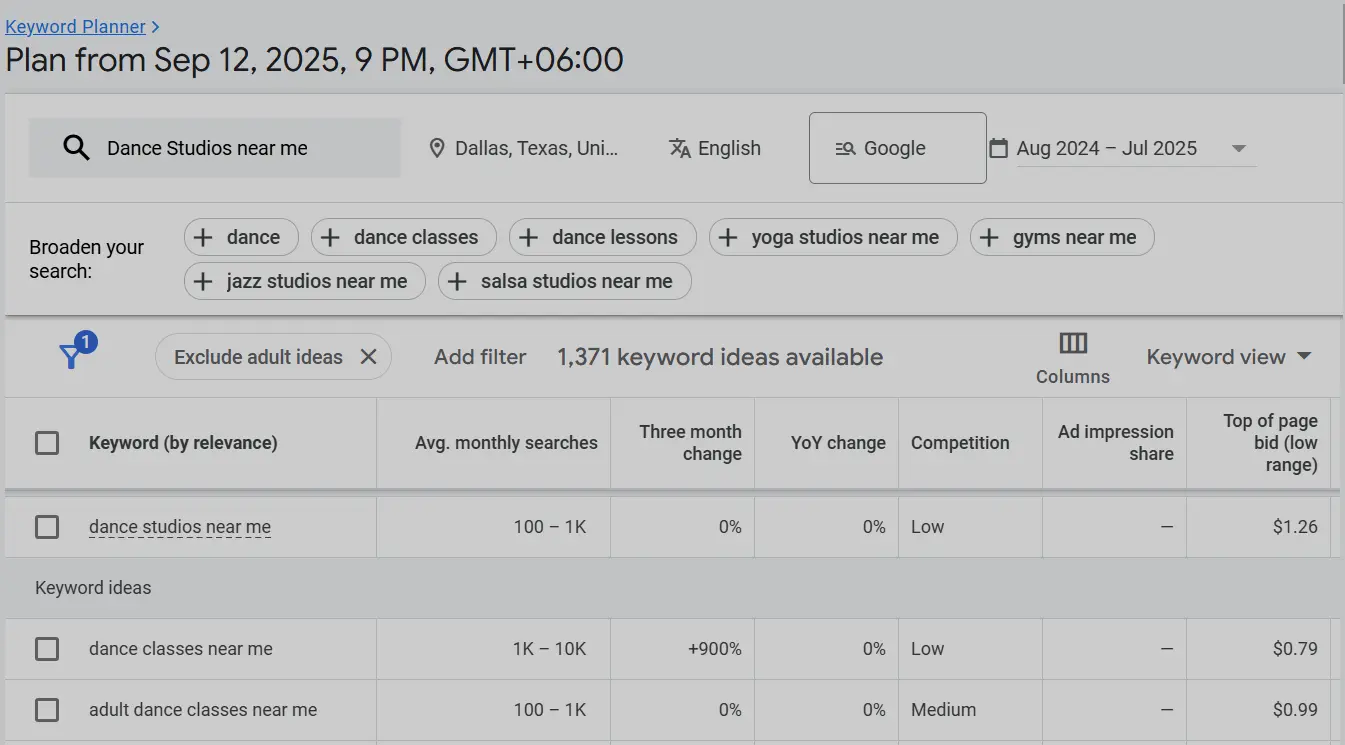Click the calendar icon for date range

[x=998, y=147]
